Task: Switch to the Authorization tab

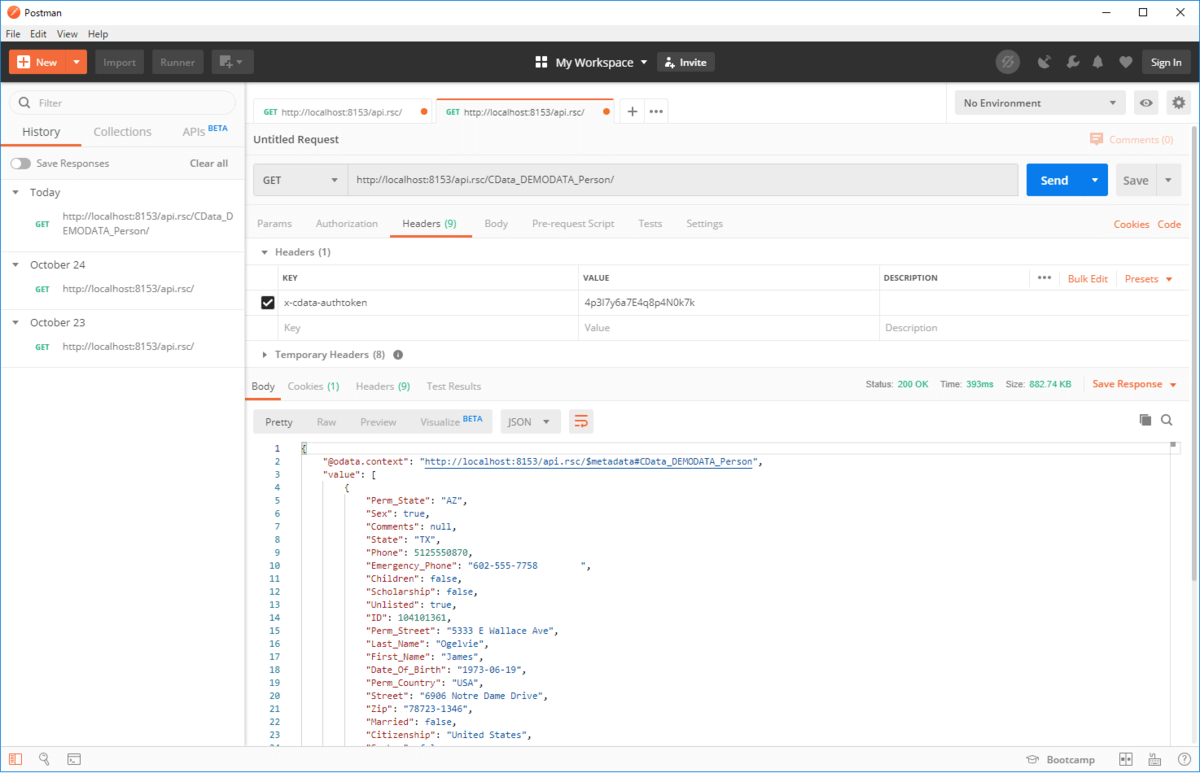Action: click(346, 224)
